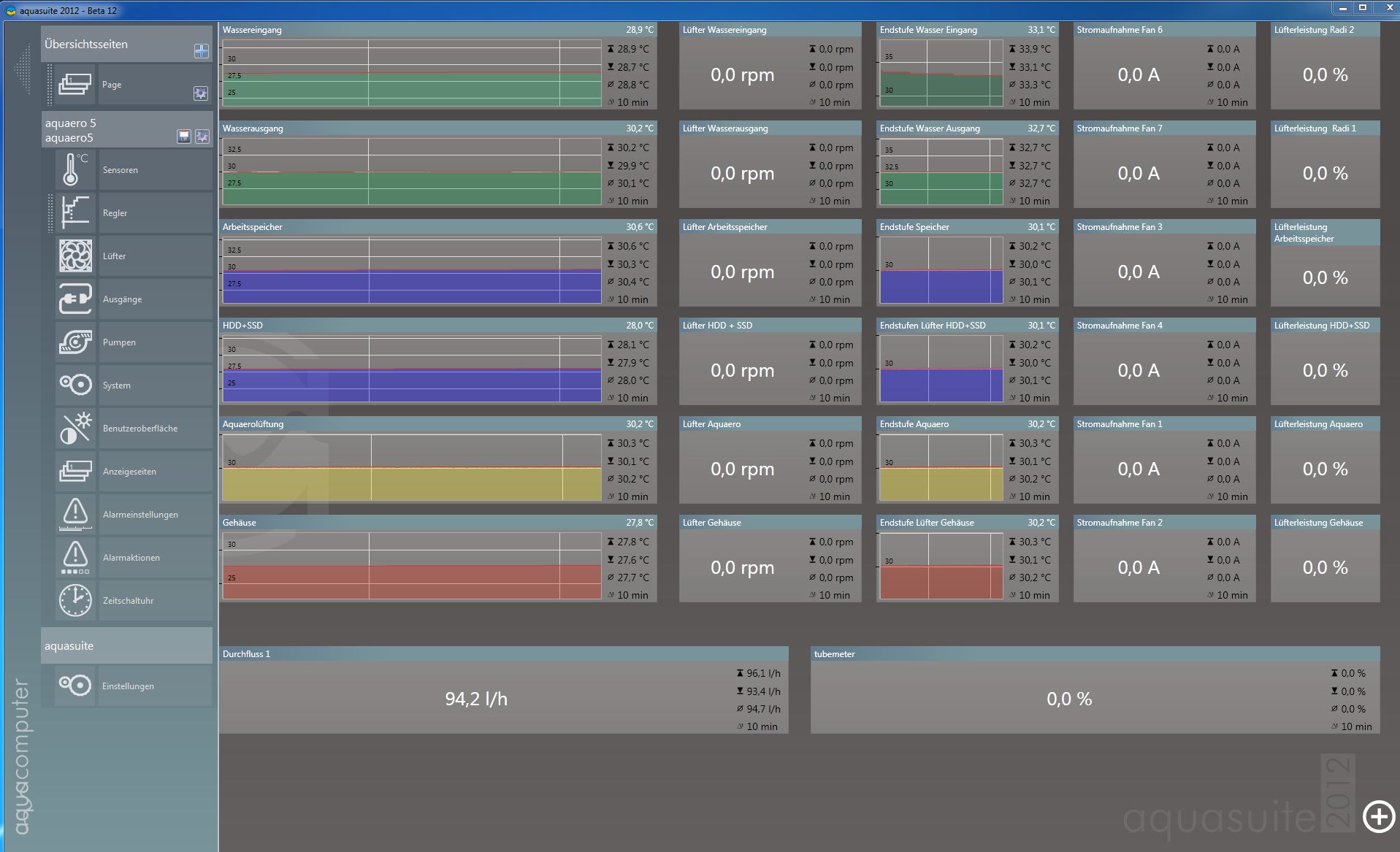
Task: Click the Durchfluss 1 value 94,2 l/h
Action: pos(476,699)
